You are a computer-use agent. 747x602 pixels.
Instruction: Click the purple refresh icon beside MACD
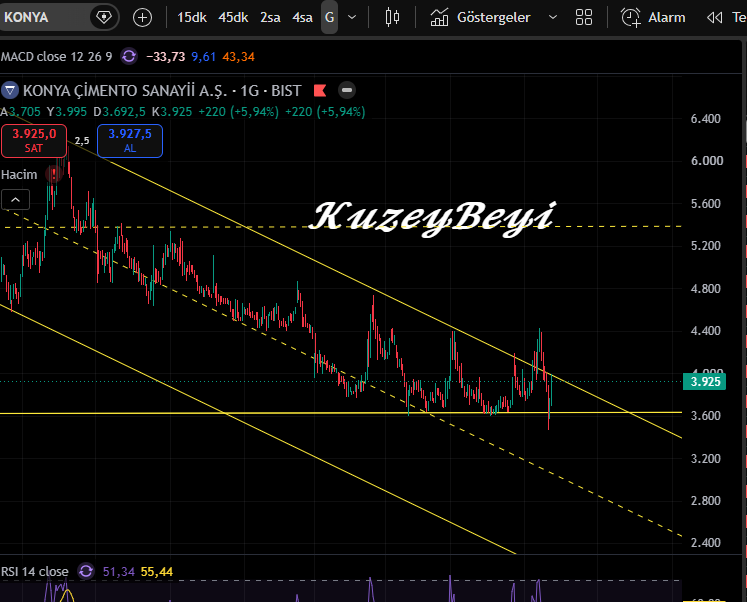[x=129, y=57]
